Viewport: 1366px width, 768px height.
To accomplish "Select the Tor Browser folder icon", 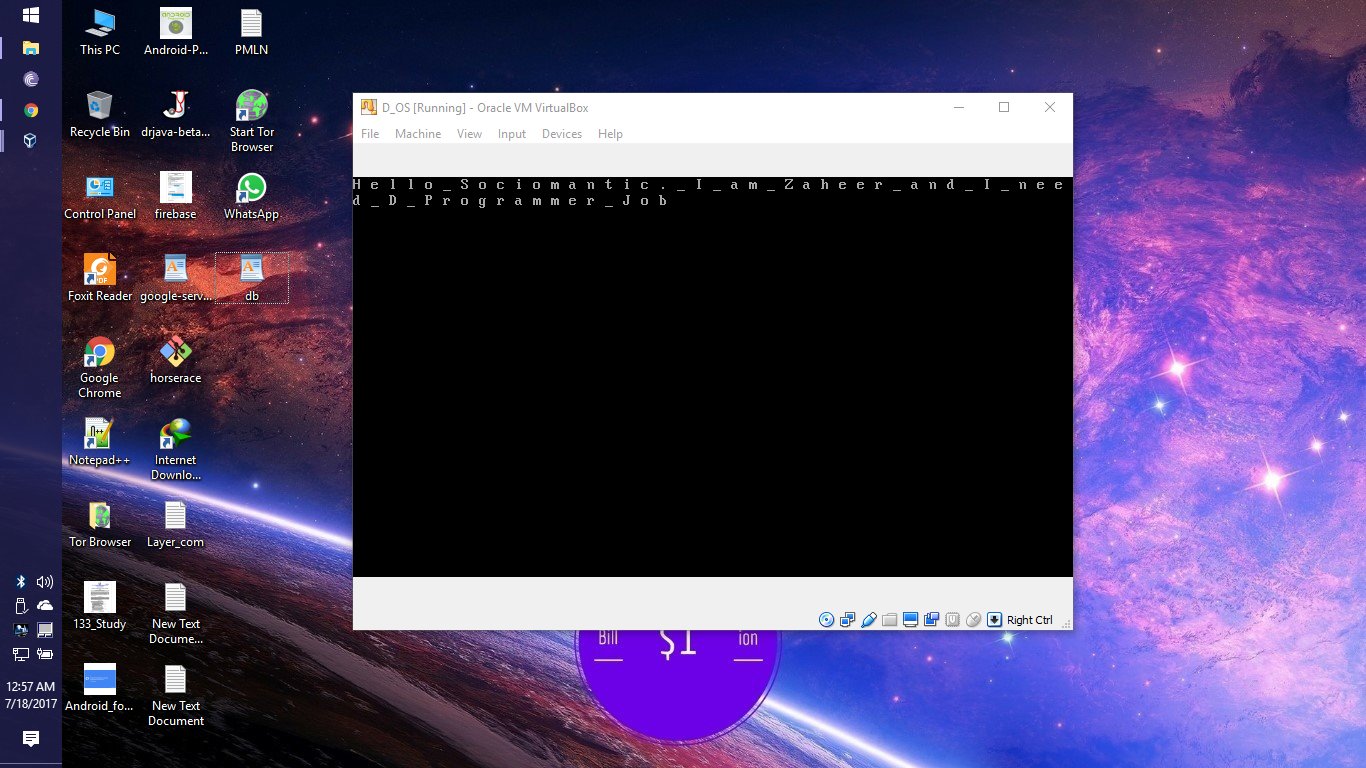I will [100, 524].
